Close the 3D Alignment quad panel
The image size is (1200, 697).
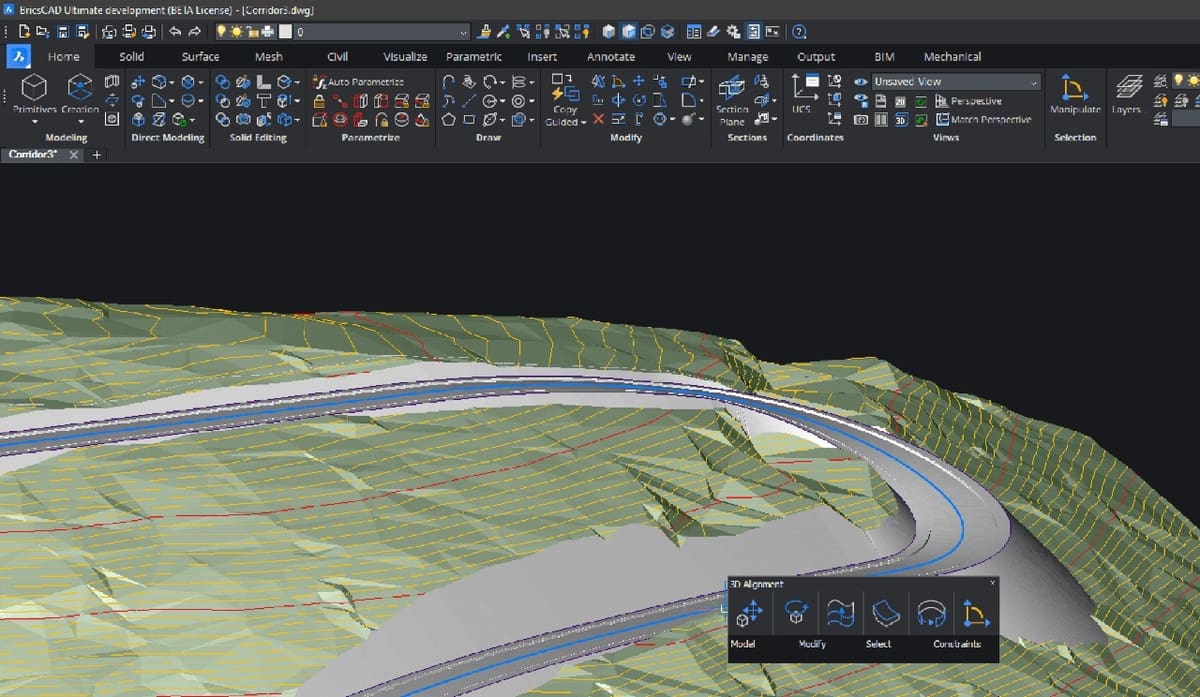[992, 582]
